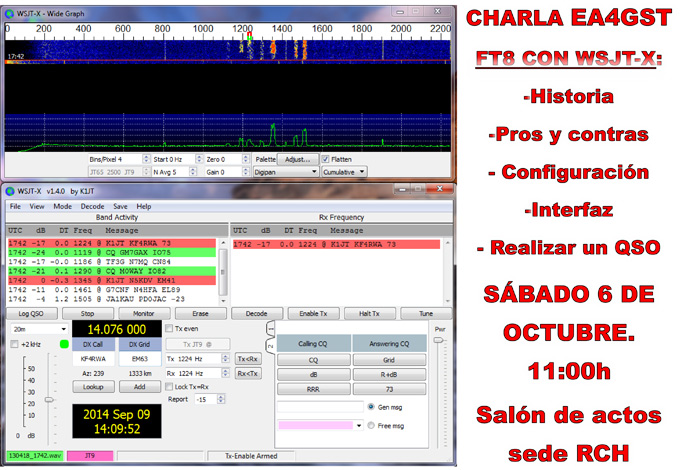Click the dB message button

(x=314, y=375)
